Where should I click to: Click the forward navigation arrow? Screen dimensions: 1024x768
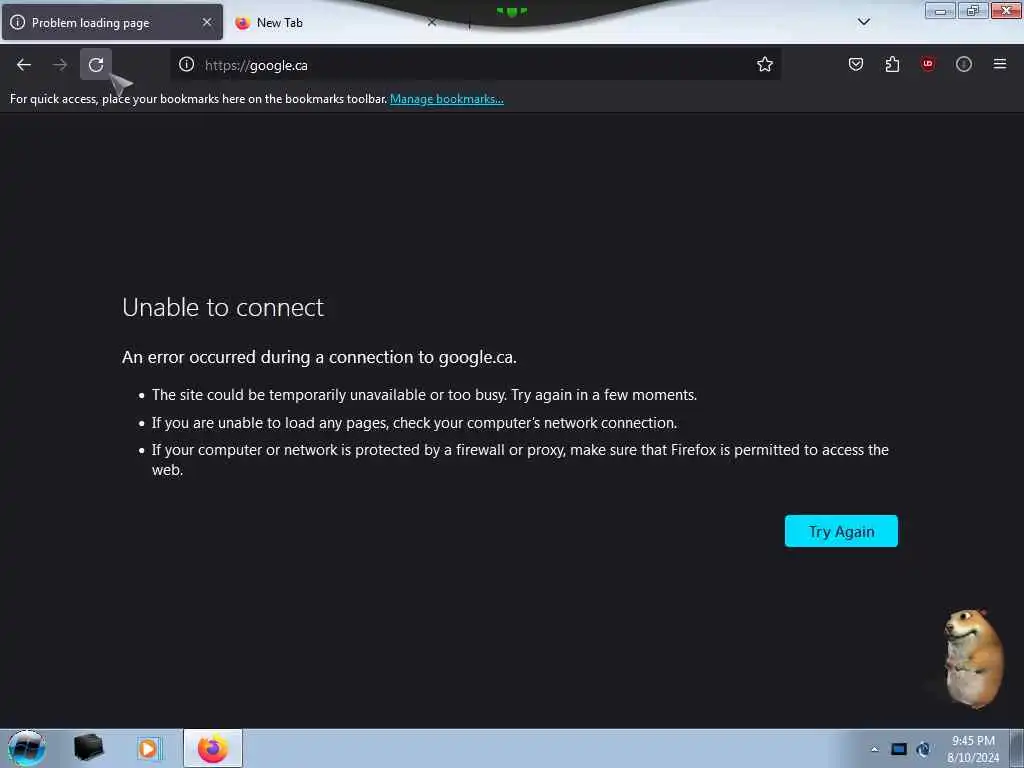click(60, 65)
